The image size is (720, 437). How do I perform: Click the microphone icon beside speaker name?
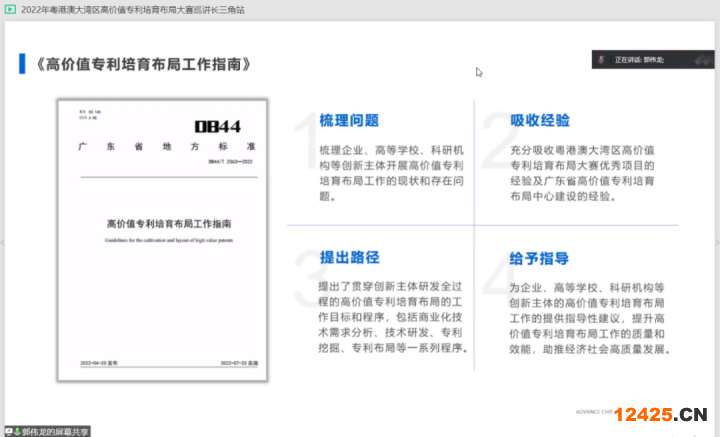pyautogui.click(x=599, y=60)
